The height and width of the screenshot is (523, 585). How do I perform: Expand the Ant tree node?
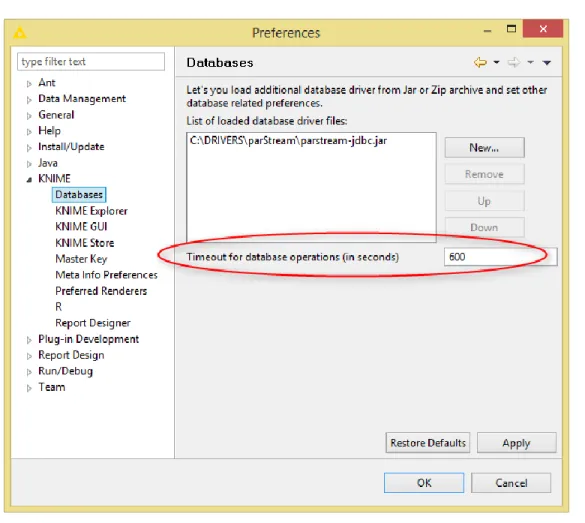pos(29,84)
